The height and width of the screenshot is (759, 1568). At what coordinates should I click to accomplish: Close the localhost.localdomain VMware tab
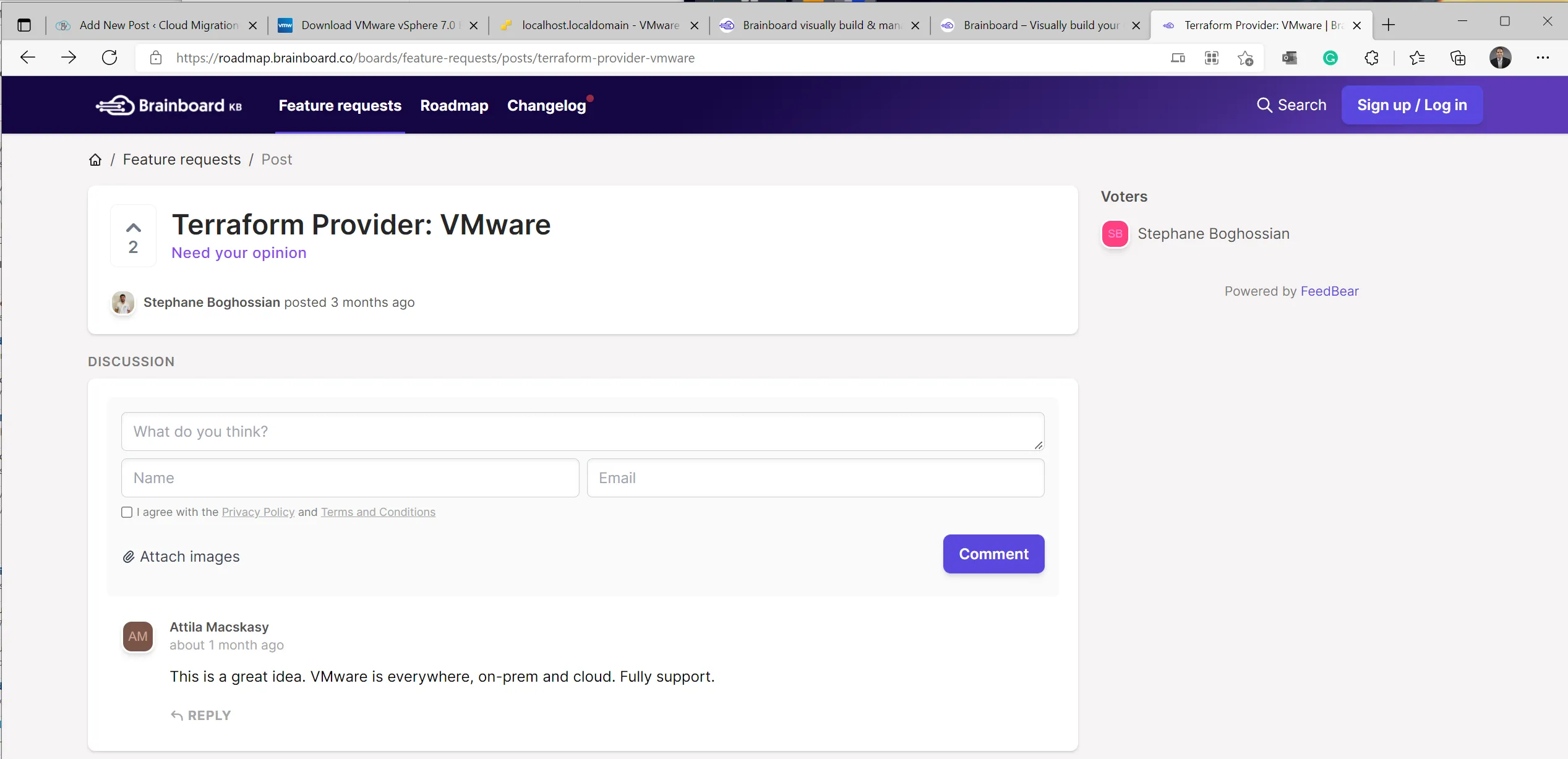tap(695, 25)
